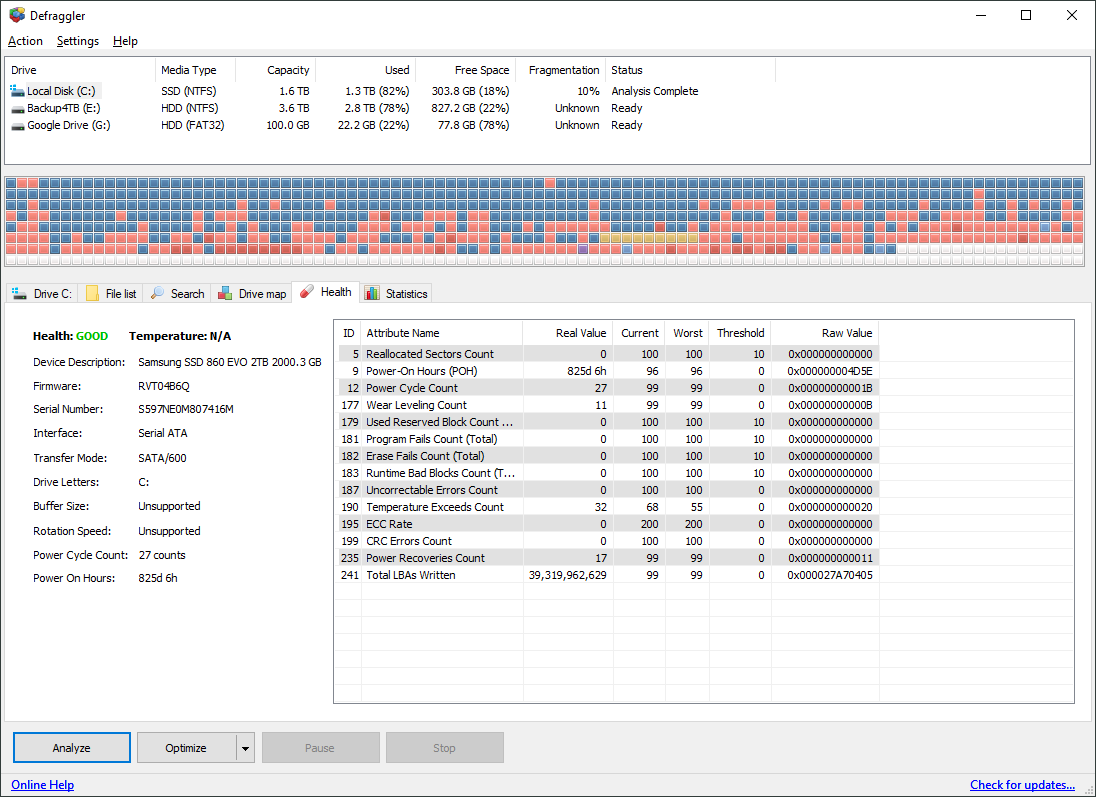Click the Worst column header

tap(687, 333)
